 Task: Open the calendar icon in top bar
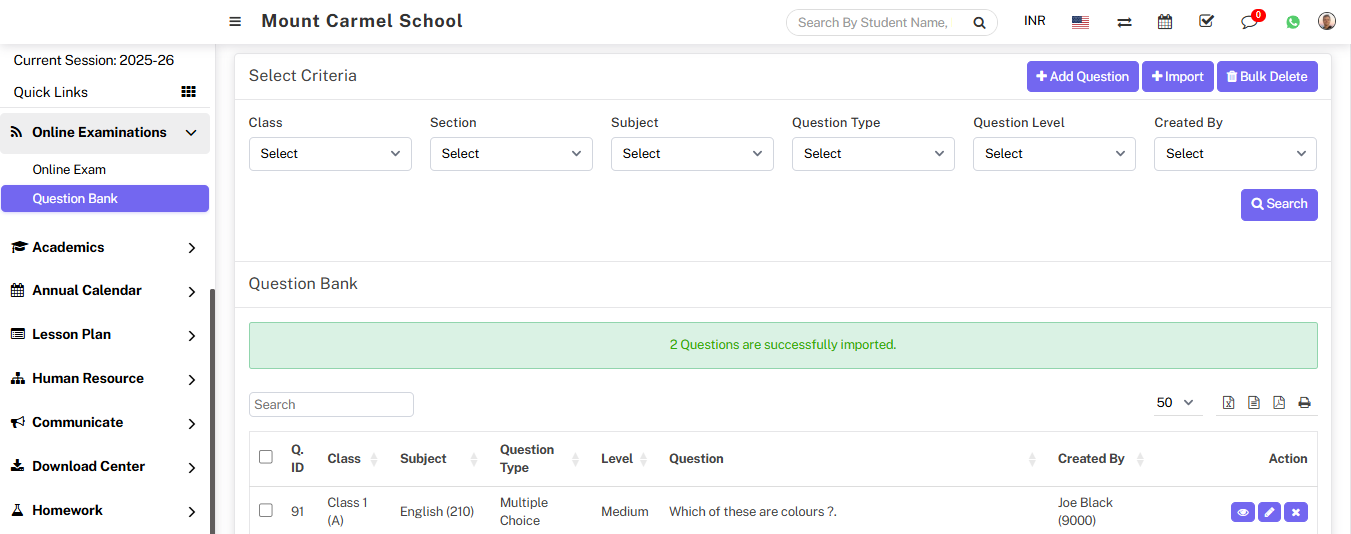(x=1165, y=22)
